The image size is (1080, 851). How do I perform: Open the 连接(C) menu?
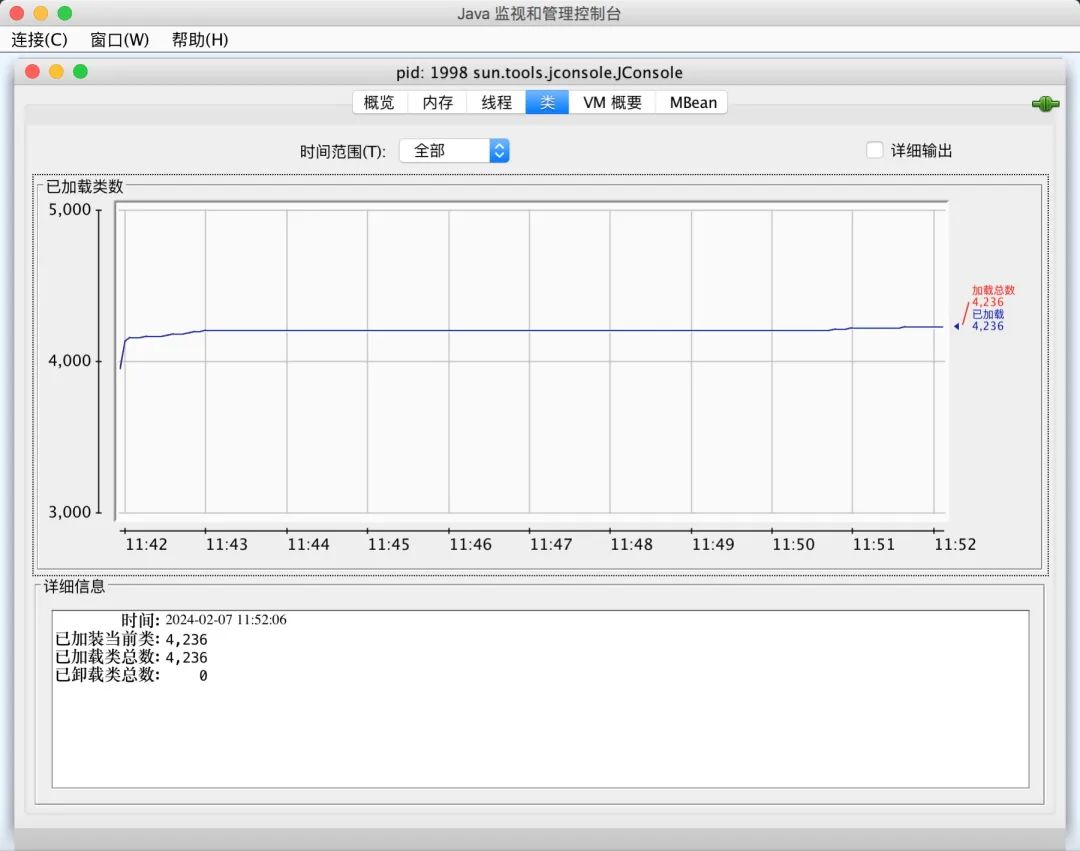pos(39,40)
